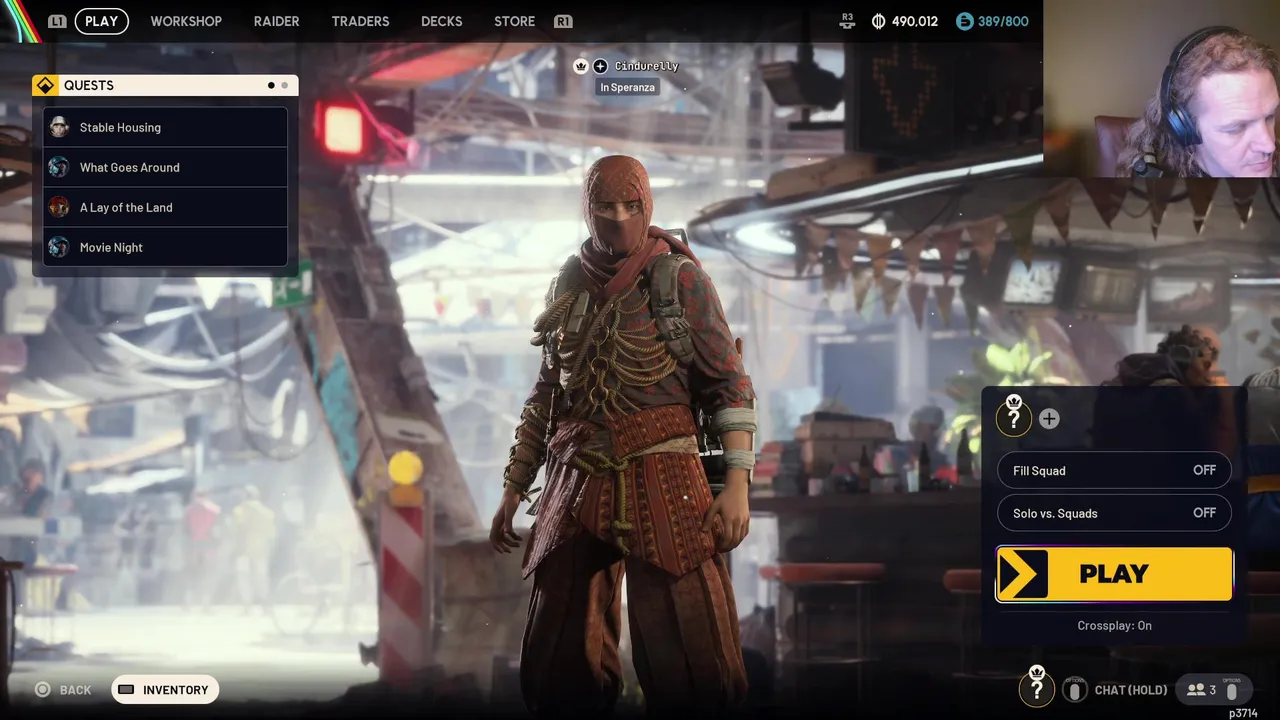Click the R1 next-tab button icon
The width and height of the screenshot is (1280, 720).
pos(563,21)
